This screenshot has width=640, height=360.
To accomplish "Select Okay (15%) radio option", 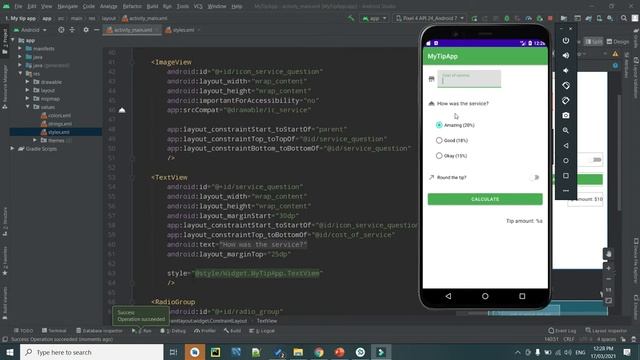I will click(x=451, y=156).
